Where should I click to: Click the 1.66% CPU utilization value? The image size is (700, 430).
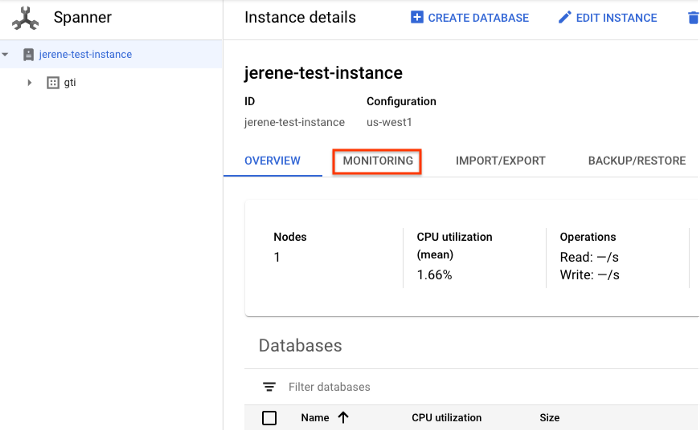point(434,275)
